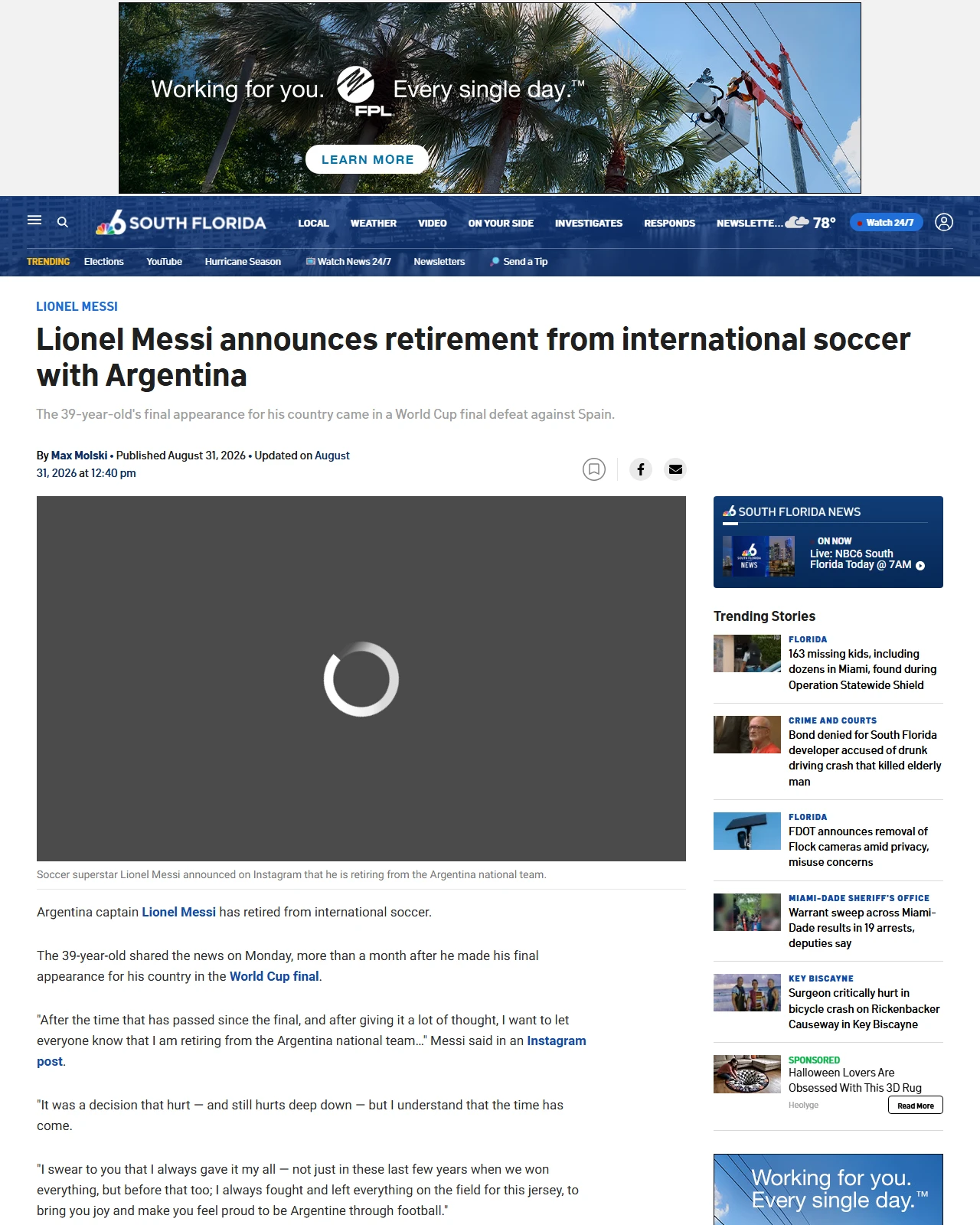This screenshot has width=980, height=1225.
Task: Open FDOT Flock cameras story
Action: click(x=859, y=847)
